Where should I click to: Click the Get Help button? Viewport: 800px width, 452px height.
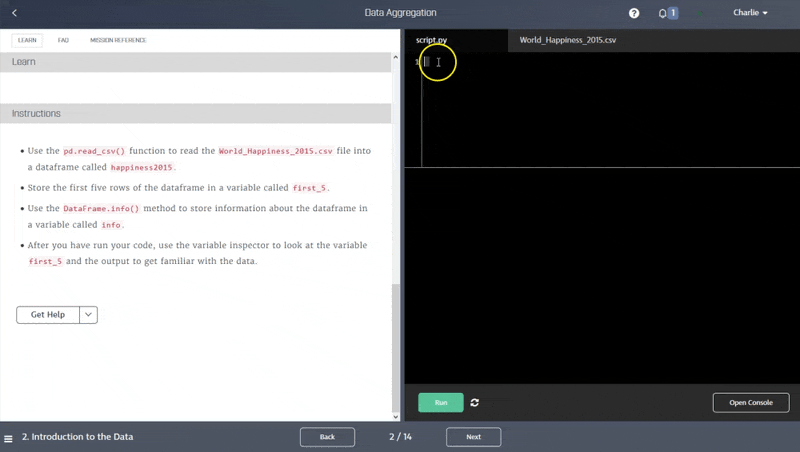(x=47, y=314)
